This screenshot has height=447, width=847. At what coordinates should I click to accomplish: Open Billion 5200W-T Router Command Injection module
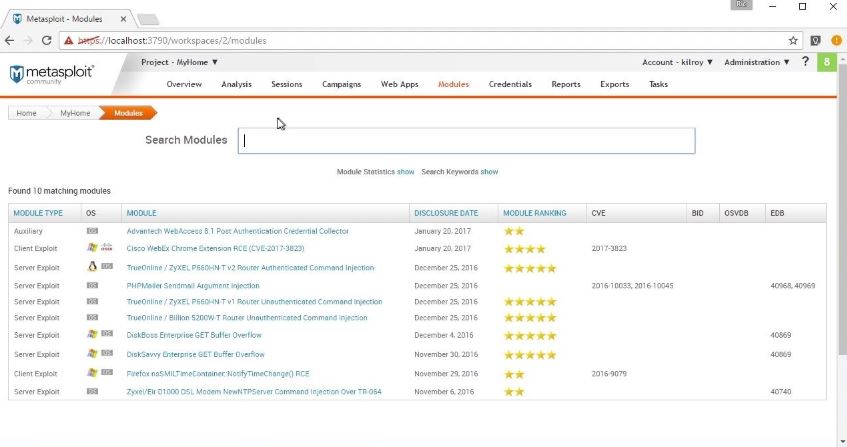247,318
